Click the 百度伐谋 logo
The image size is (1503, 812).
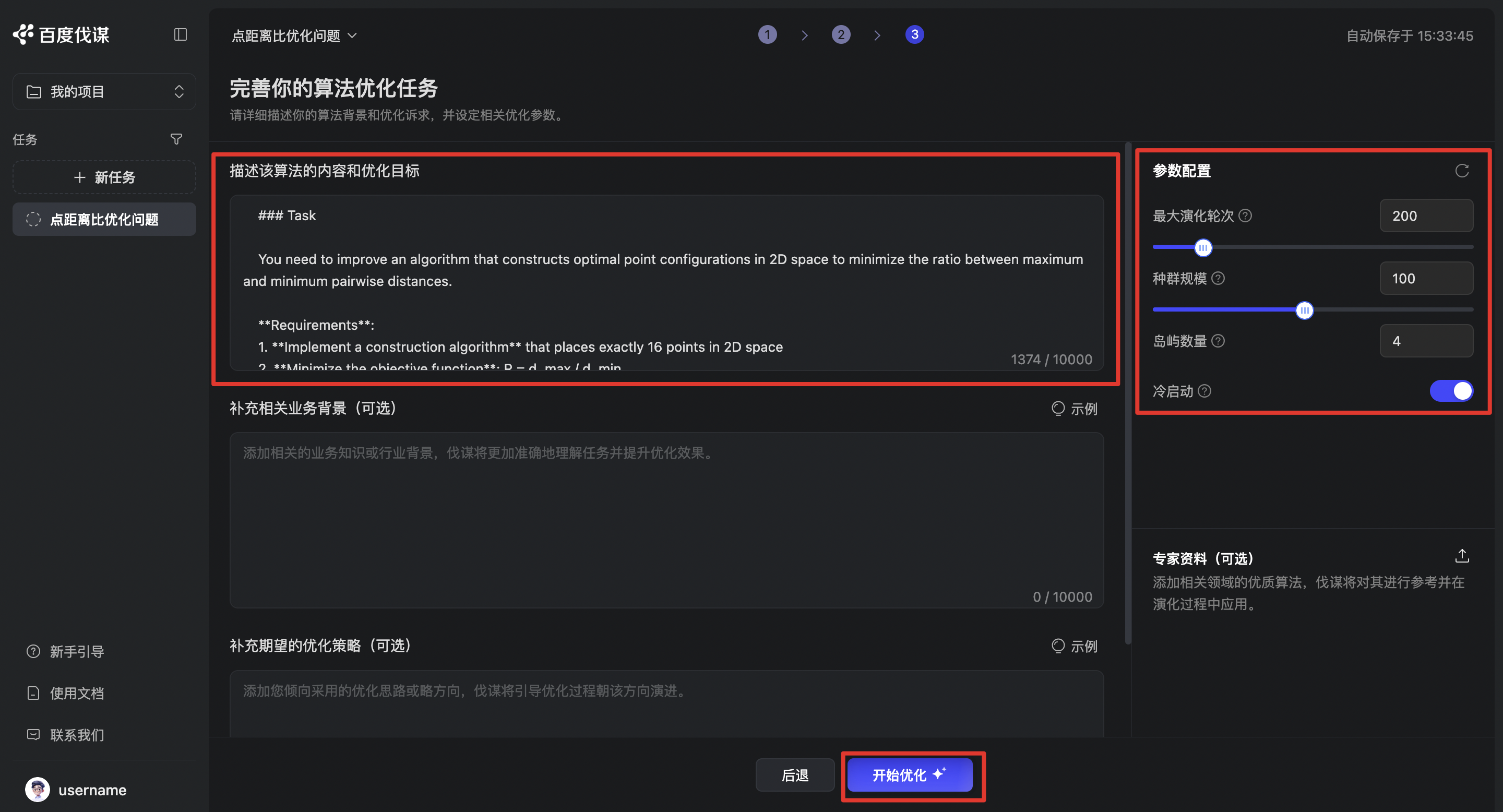61,35
